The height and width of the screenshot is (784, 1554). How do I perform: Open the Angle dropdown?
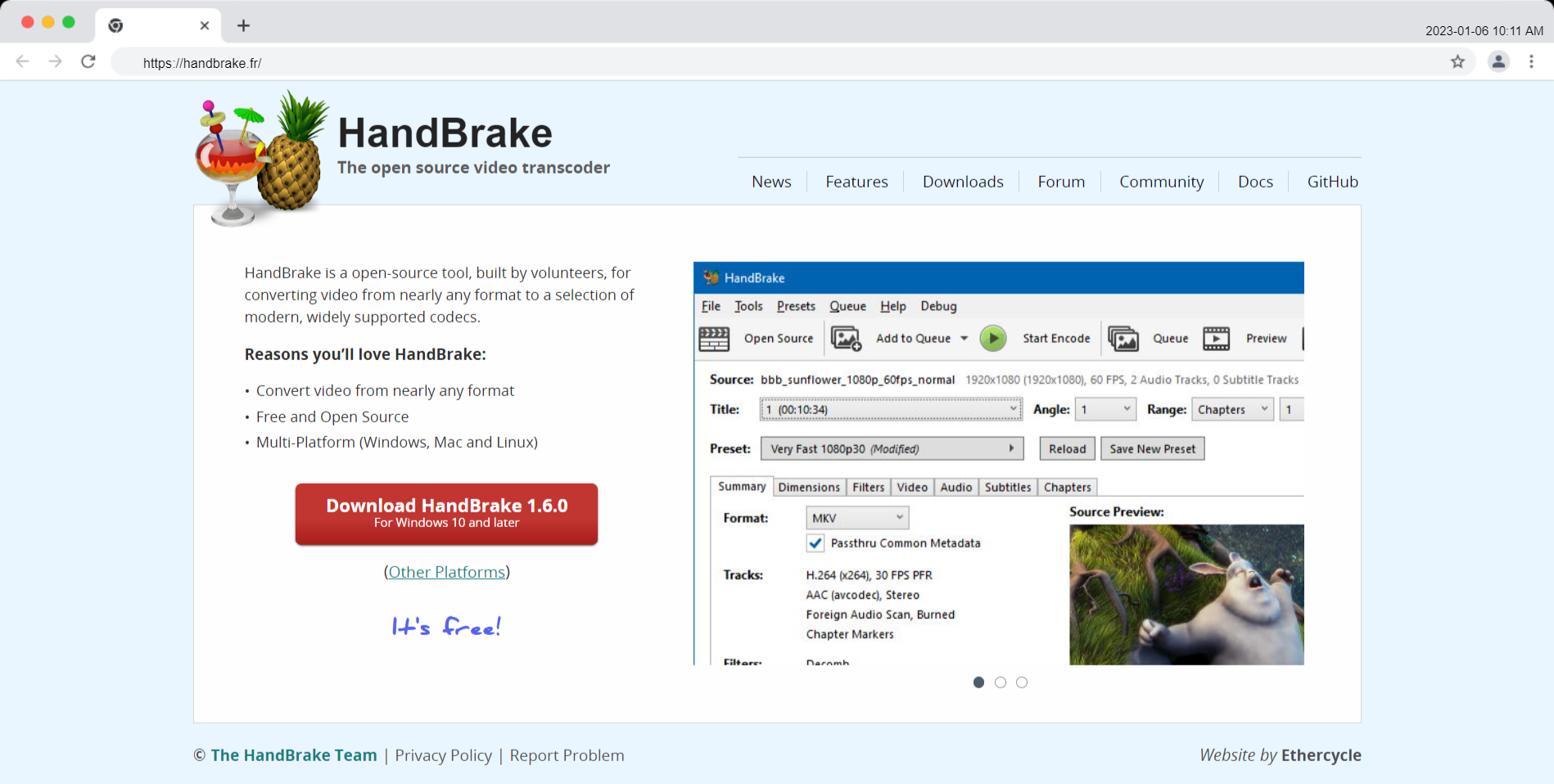(x=1105, y=409)
